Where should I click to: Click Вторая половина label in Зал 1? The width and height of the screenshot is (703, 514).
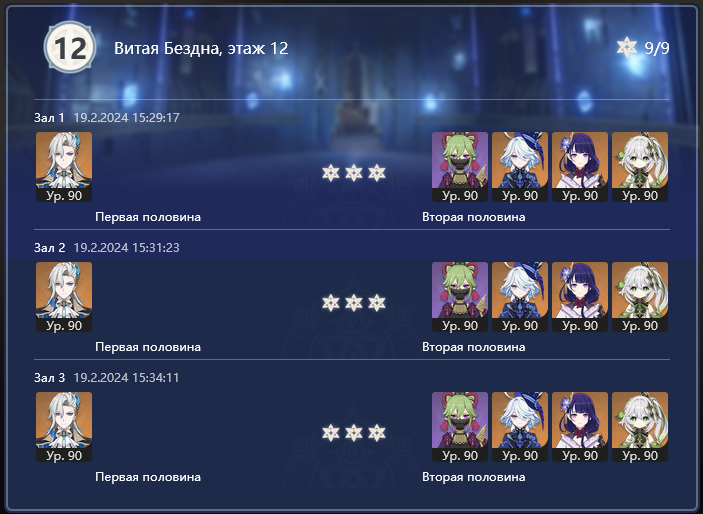(x=473, y=217)
